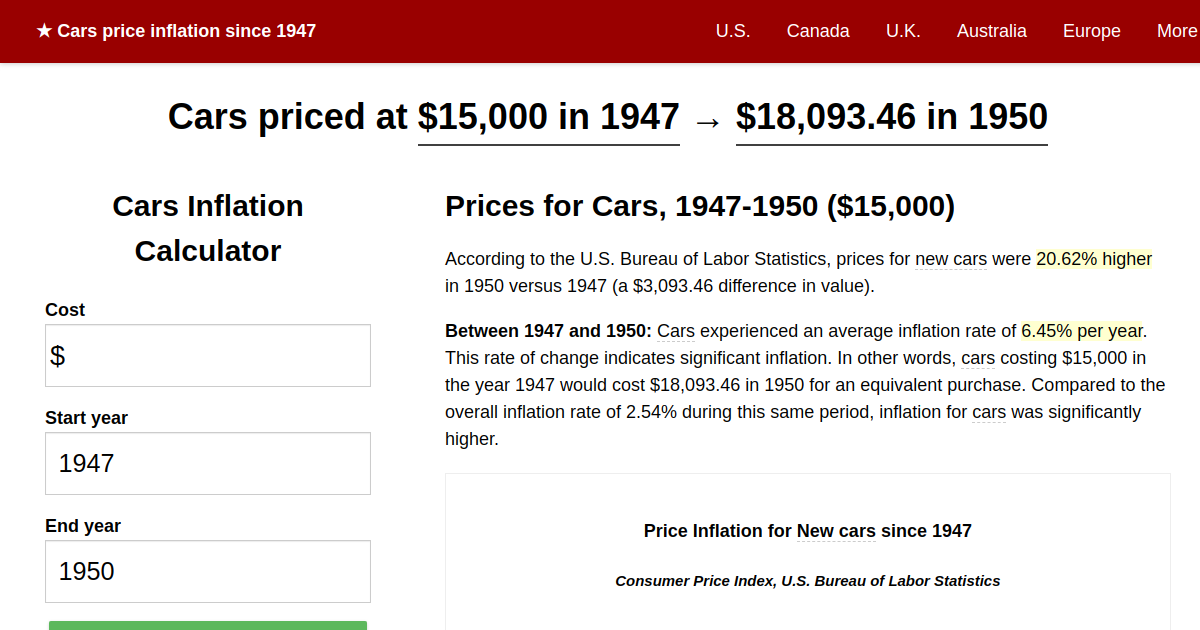The image size is (1200, 630).
Task: Click the underlined "$18,093.46 in 1950" heading text
Action: pyautogui.click(x=891, y=117)
